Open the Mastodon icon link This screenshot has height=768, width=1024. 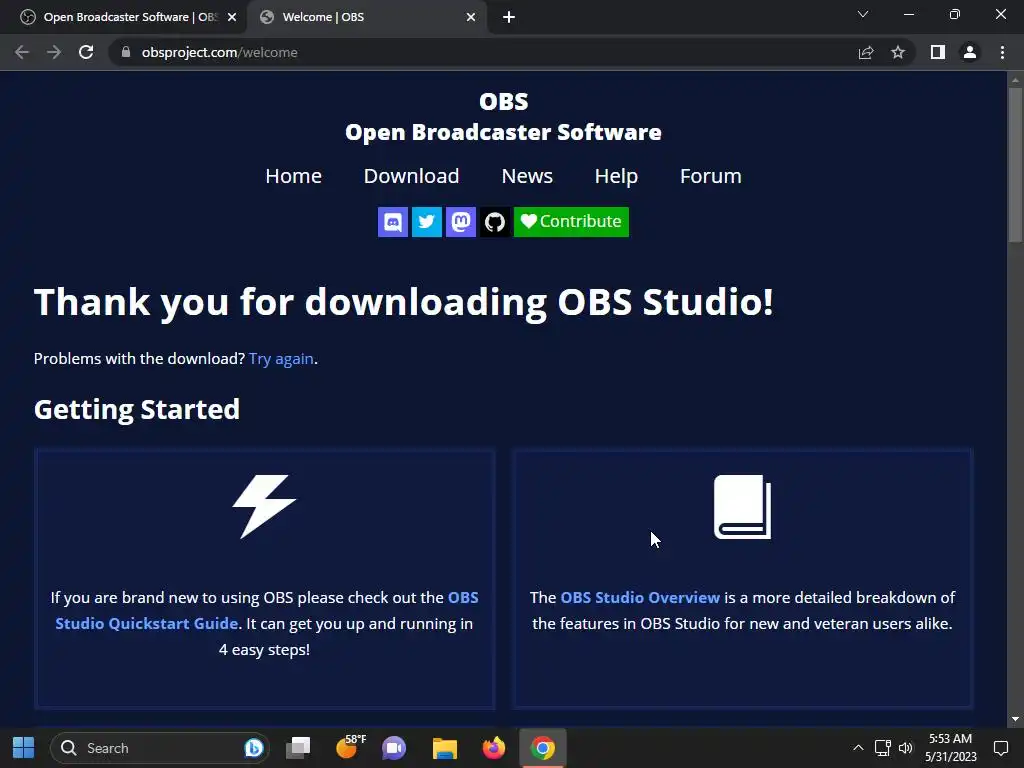click(x=460, y=222)
